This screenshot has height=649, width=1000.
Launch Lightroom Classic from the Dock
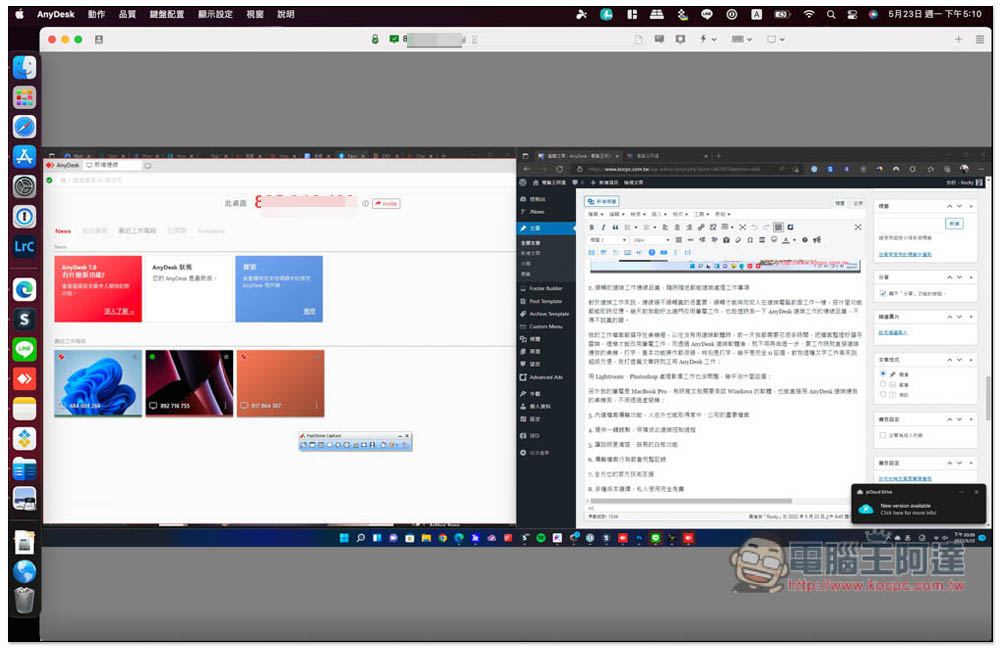(24, 246)
